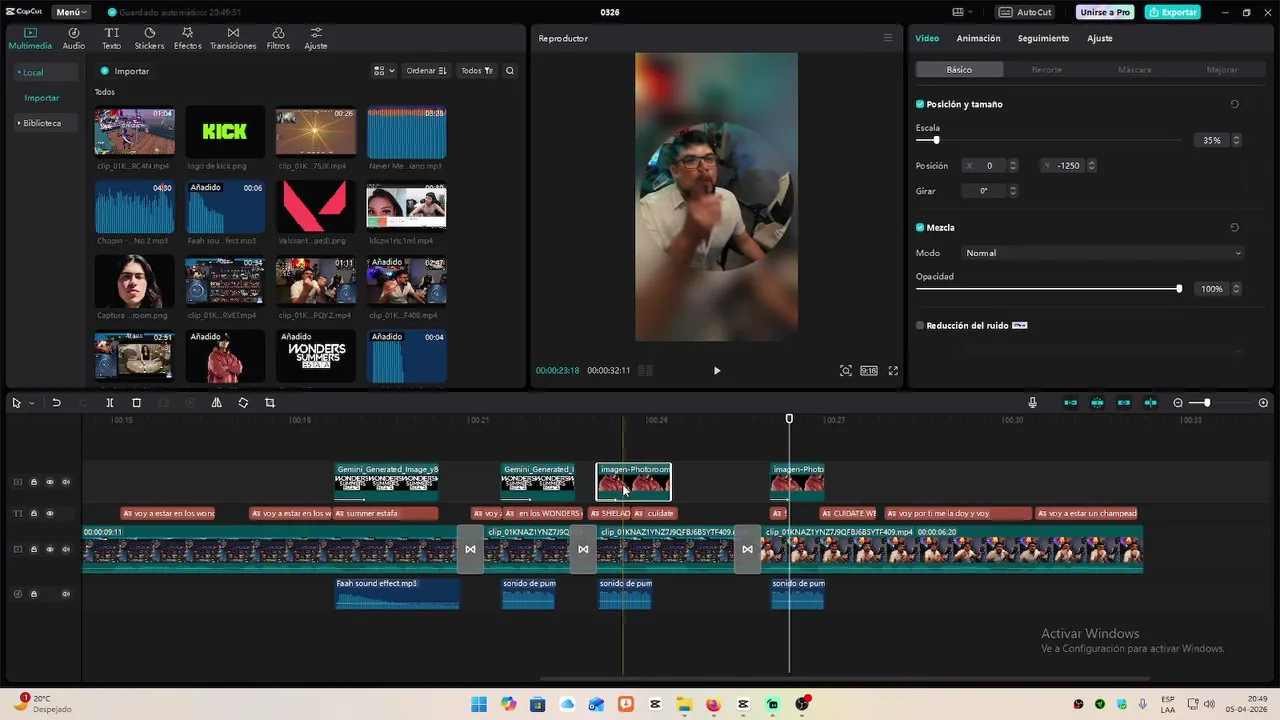Image resolution: width=1280 pixels, height=720 pixels.
Task: Mute the main video track audio
Action: 66,549
